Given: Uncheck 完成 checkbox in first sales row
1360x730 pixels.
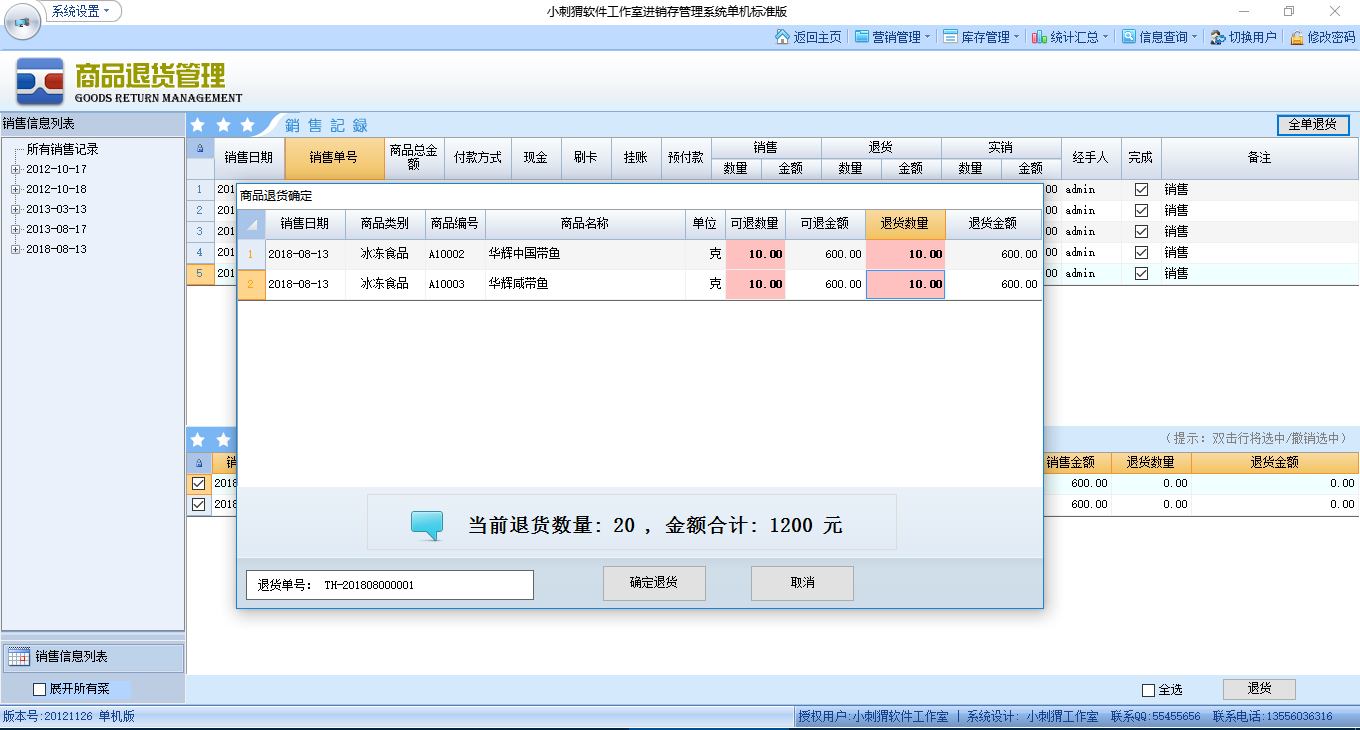Looking at the screenshot, I should 1141,189.
